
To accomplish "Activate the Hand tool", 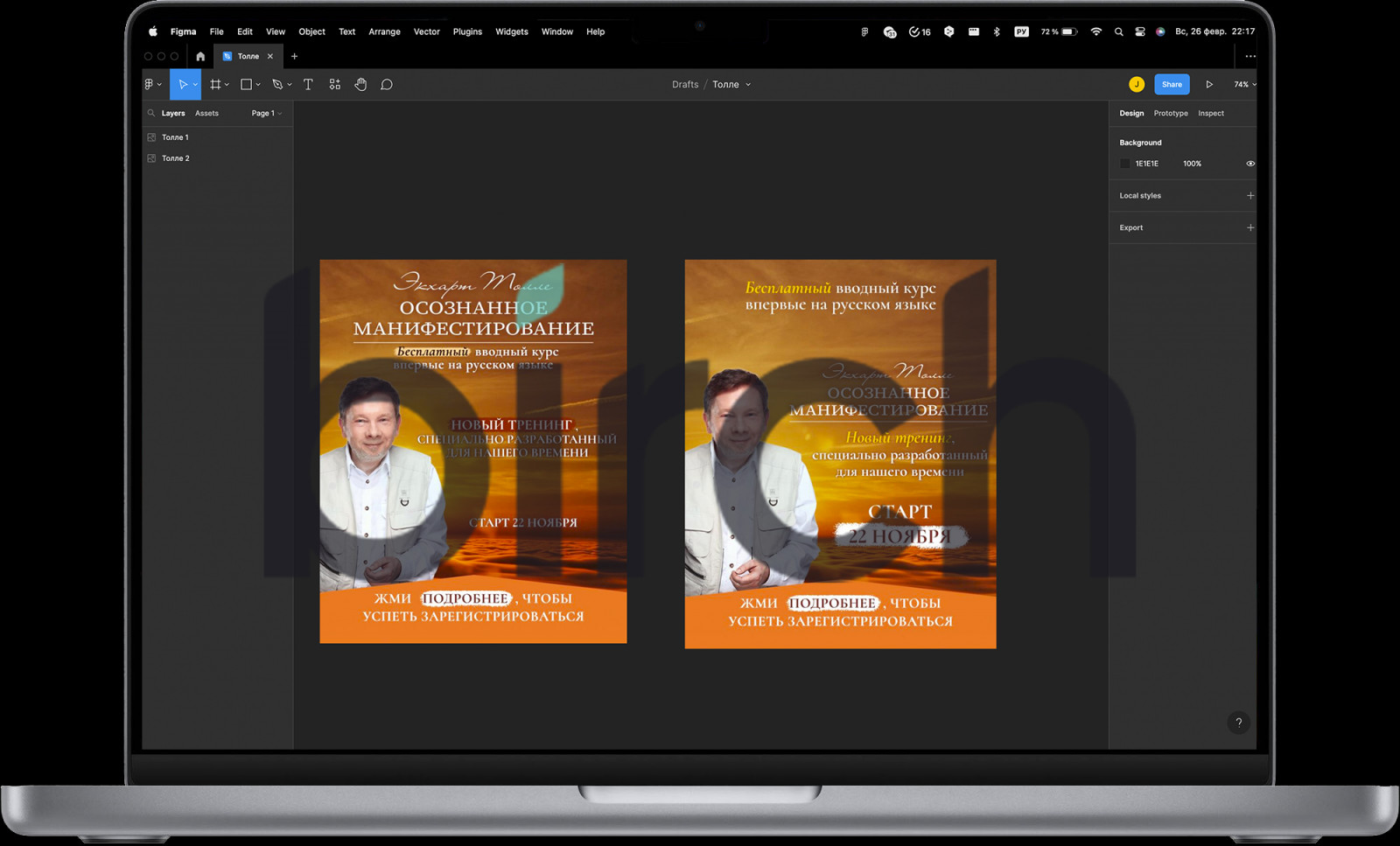I will click(x=360, y=85).
